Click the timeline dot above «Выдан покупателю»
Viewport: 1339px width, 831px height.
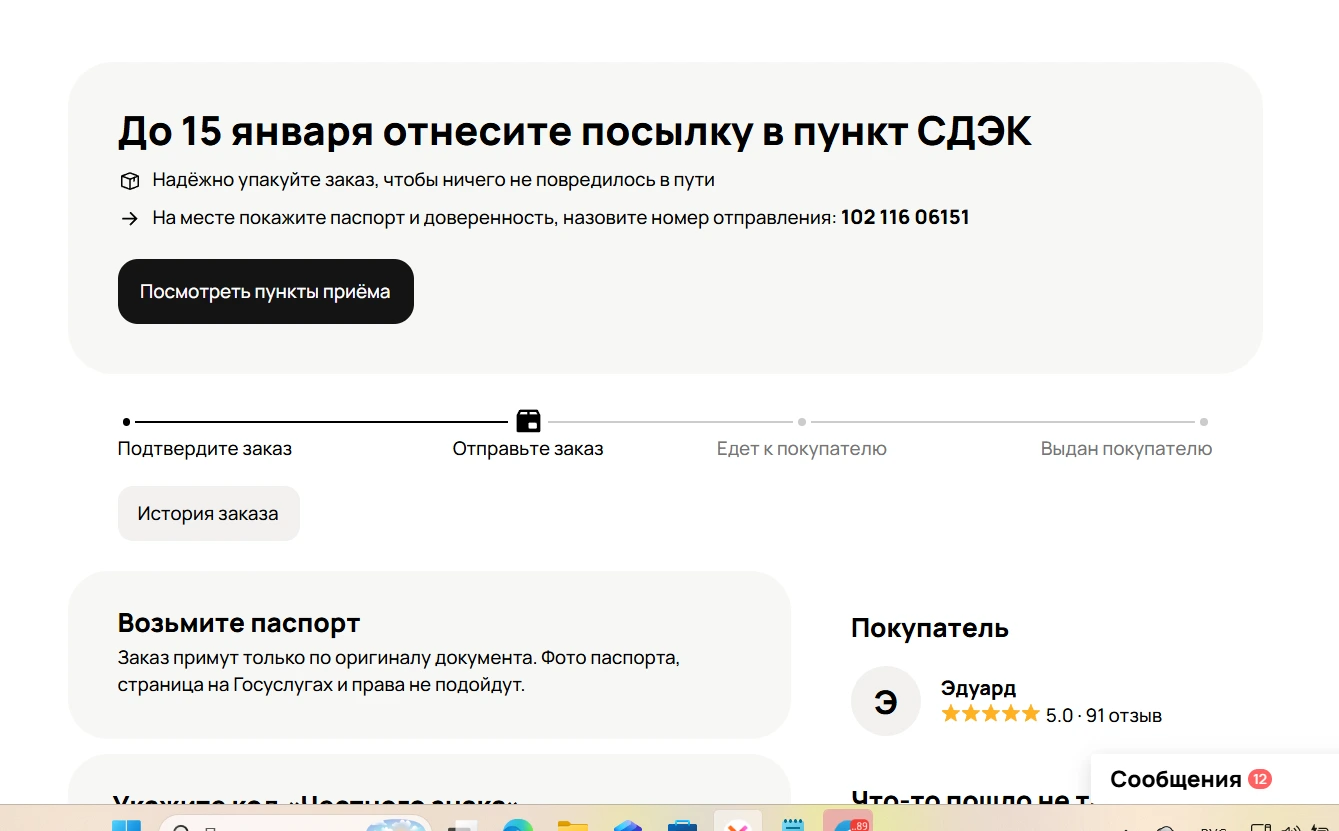1204,422
